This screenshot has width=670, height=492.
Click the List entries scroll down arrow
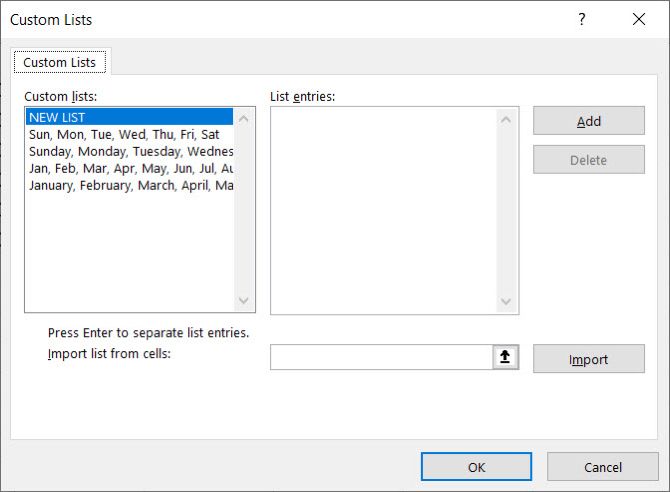[x=506, y=302]
